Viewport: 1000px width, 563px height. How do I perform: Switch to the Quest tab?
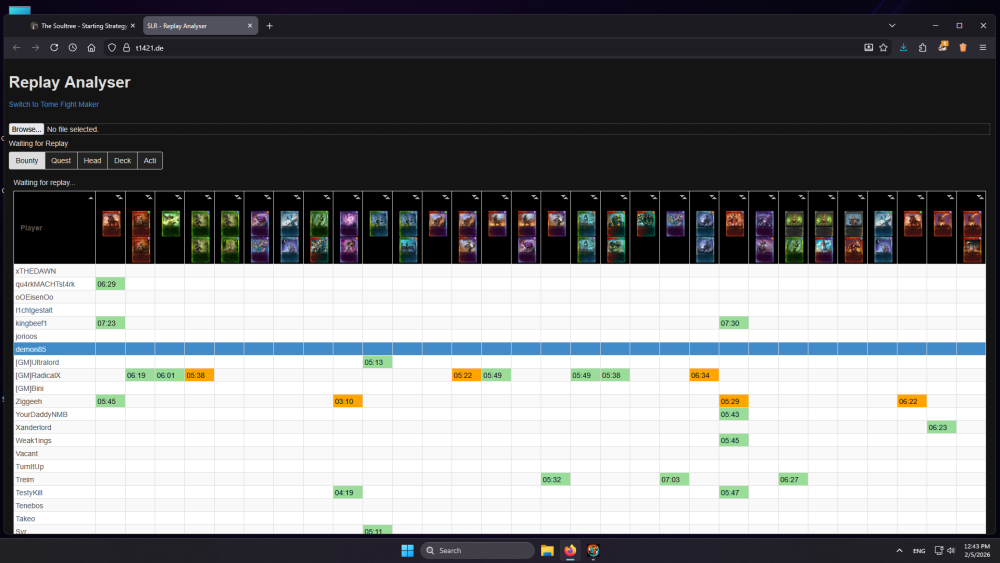coord(61,160)
